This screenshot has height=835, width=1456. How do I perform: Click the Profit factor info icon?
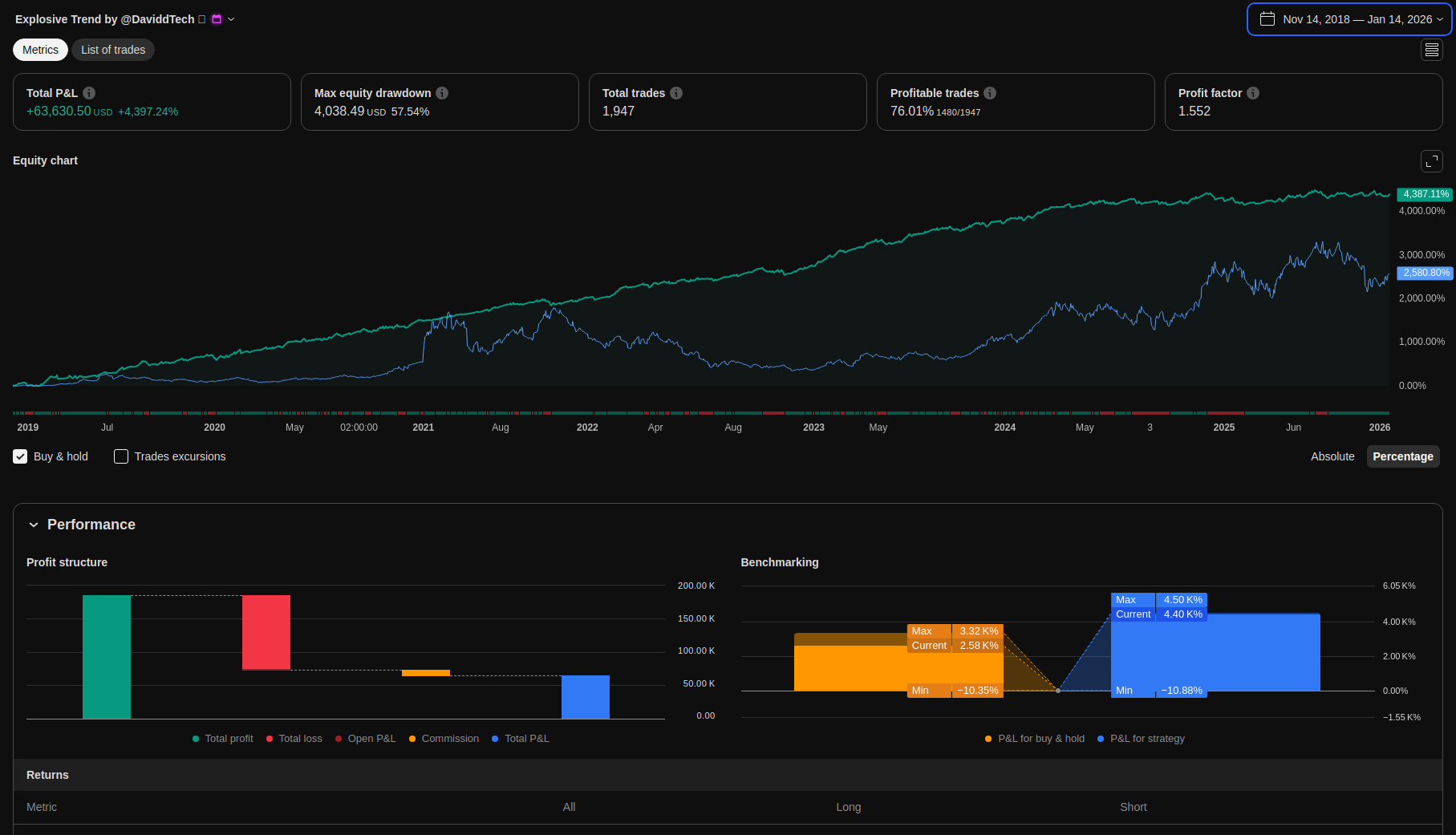(x=1253, y=93)
